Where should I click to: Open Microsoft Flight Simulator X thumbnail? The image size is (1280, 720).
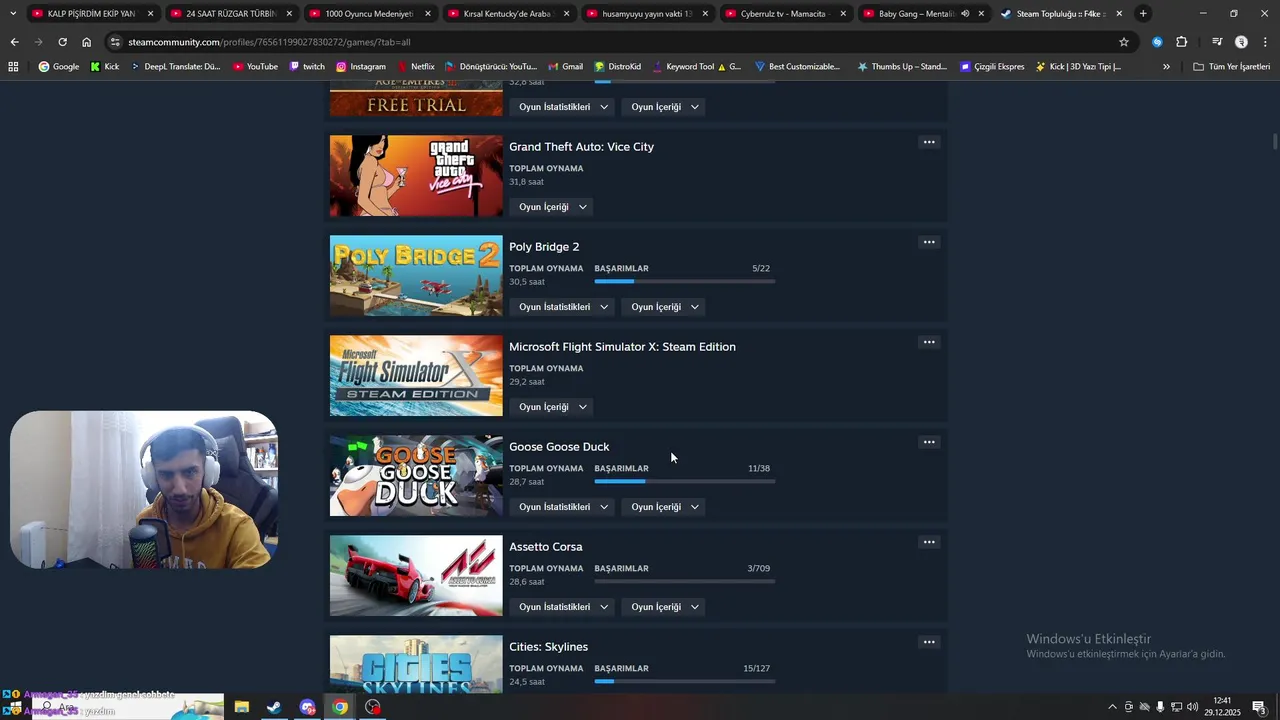(x=416, y=376)
